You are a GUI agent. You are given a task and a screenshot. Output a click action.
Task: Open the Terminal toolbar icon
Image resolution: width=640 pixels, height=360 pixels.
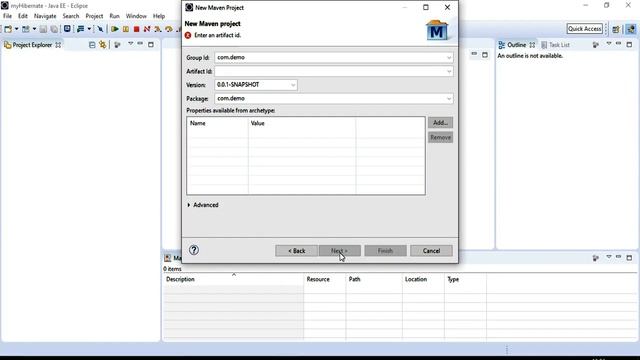coord(67,29)
